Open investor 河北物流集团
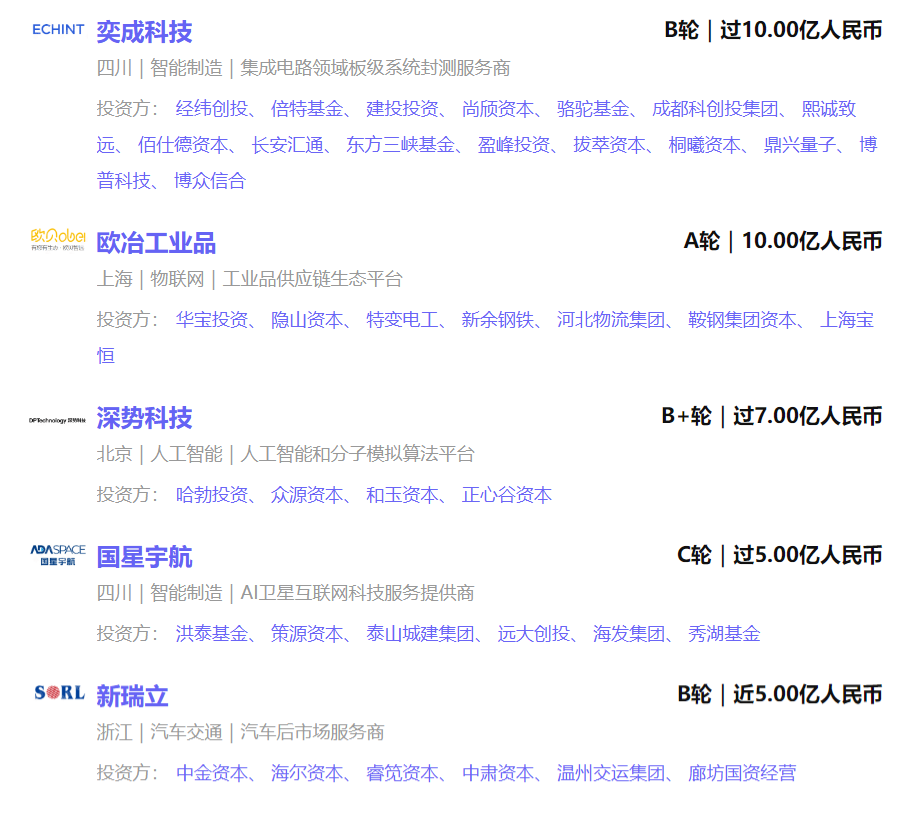This screenshot has width=909, height=824. click(x=611, y=320)
